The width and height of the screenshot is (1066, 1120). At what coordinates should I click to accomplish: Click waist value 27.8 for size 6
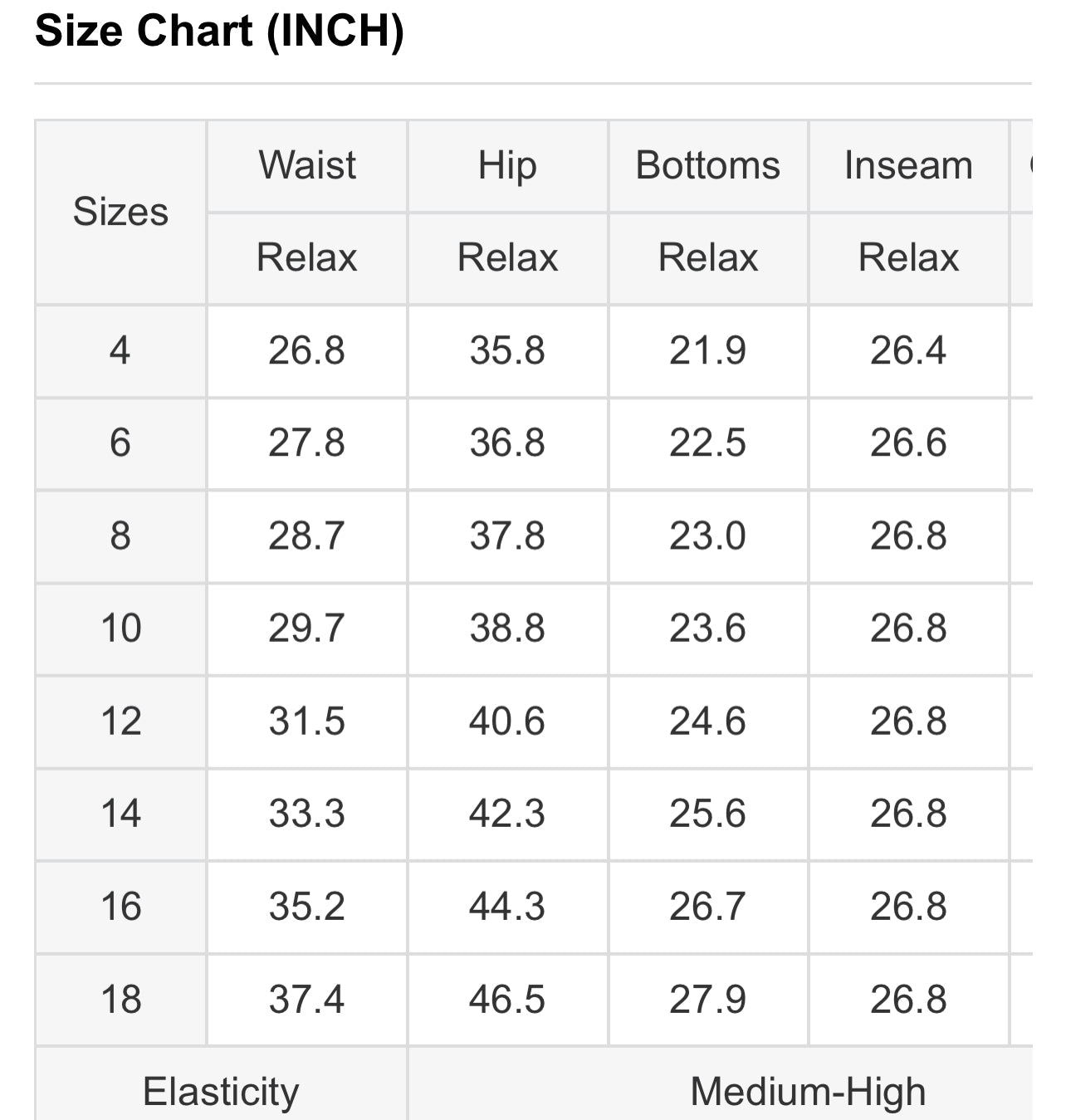pos(306,443)
